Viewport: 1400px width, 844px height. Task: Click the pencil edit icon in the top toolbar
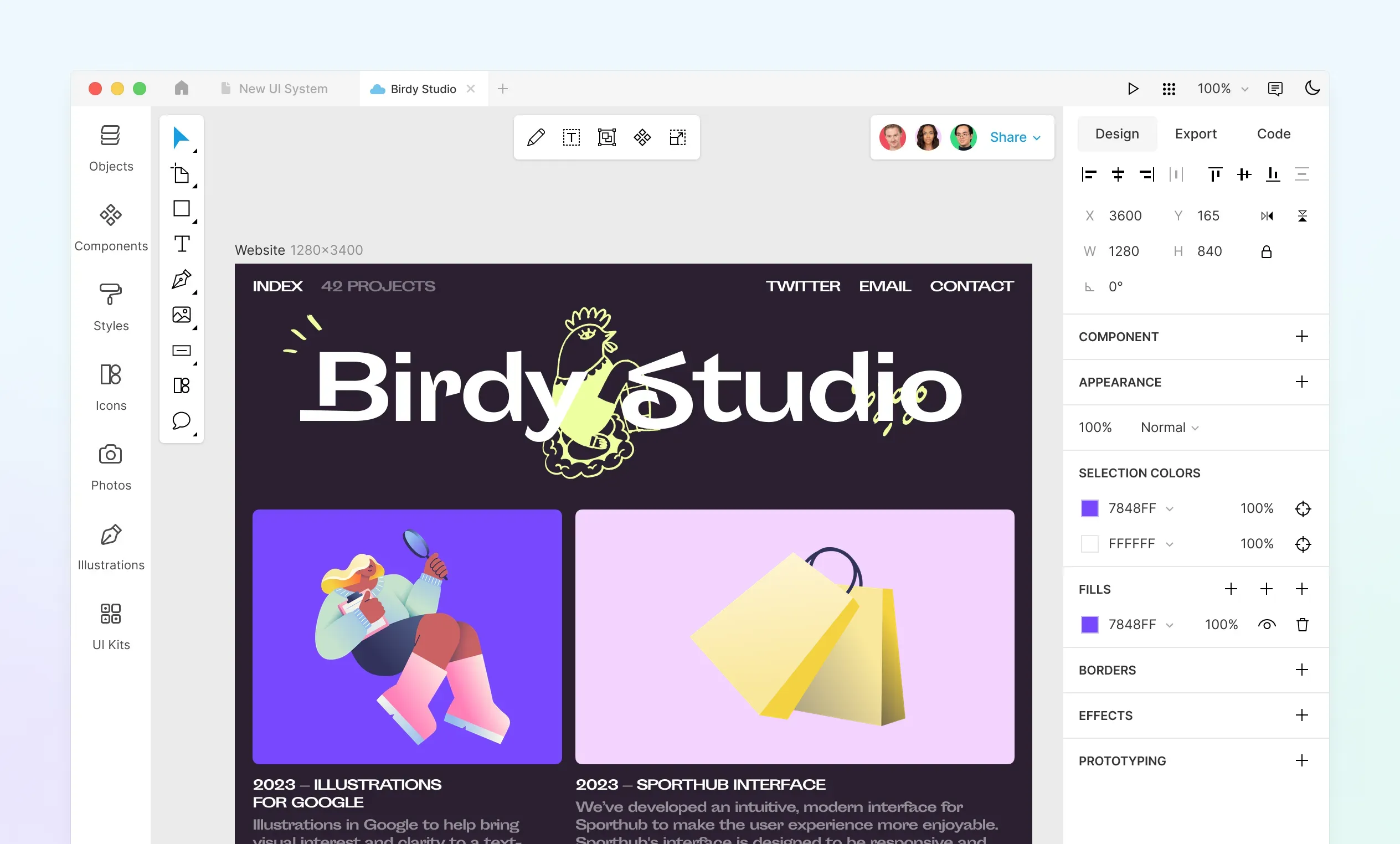[536, 137]
